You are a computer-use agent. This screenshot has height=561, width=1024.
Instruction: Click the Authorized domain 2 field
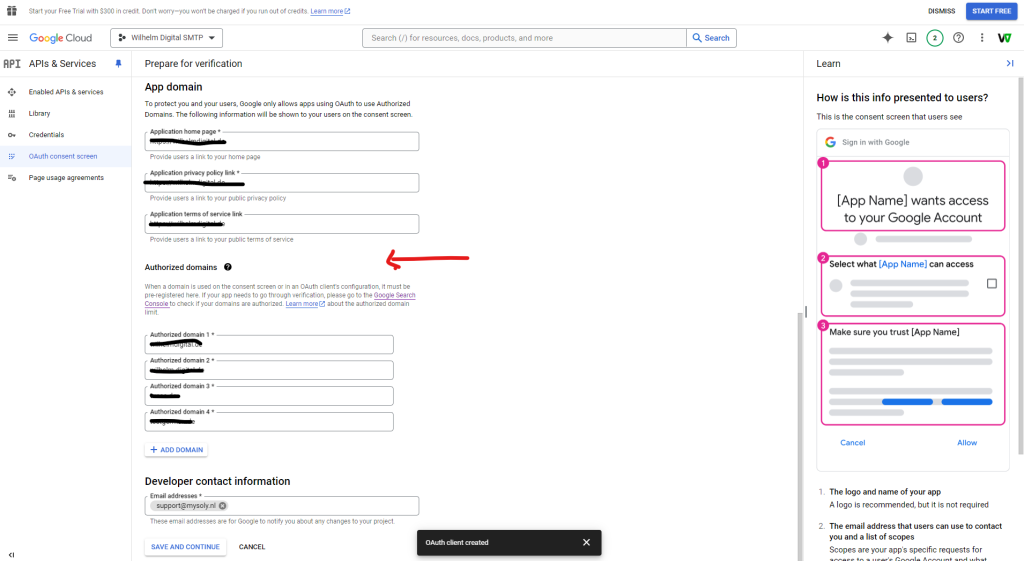pos(269,370)
